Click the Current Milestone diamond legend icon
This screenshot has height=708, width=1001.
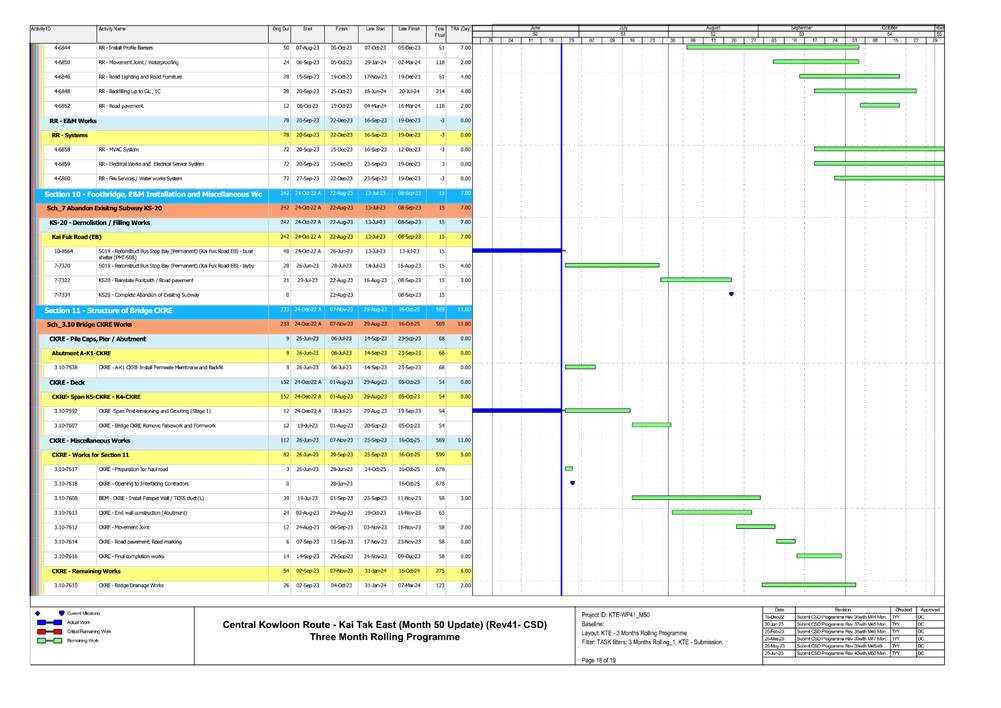tap(38, 612)
